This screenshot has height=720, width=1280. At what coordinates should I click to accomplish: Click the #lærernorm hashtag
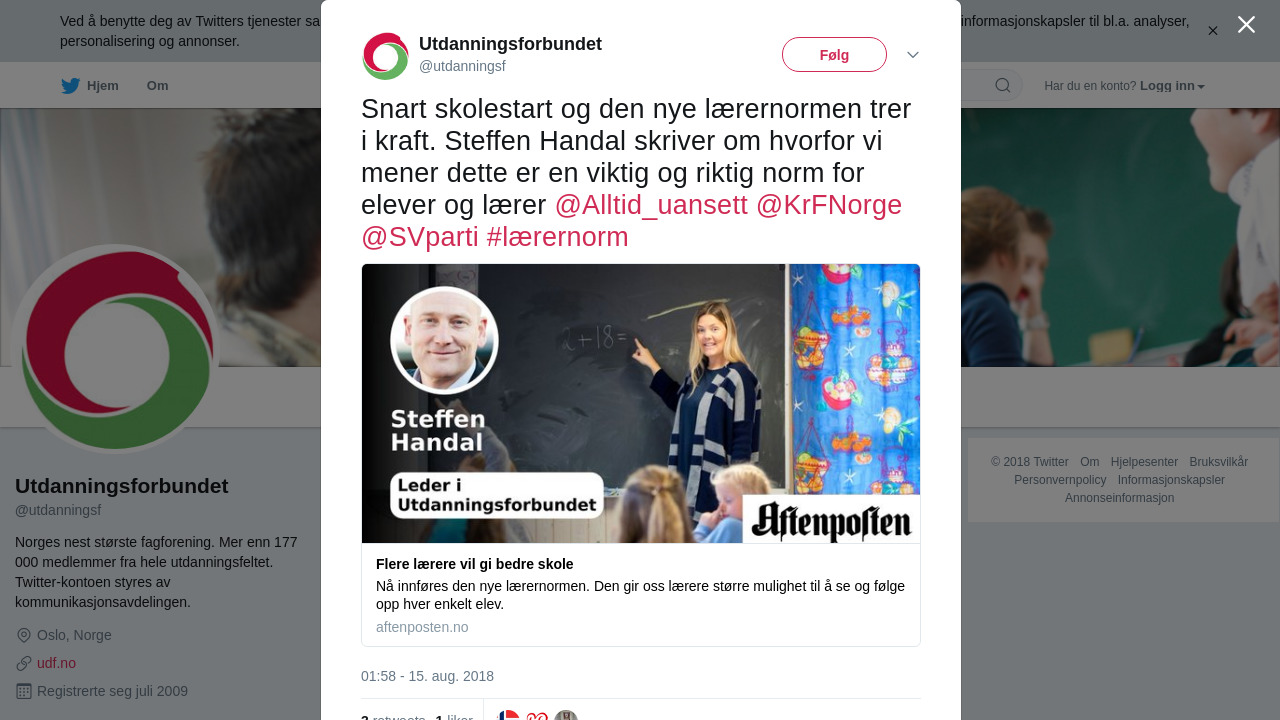pyautogui.click(x=558, y=237)
